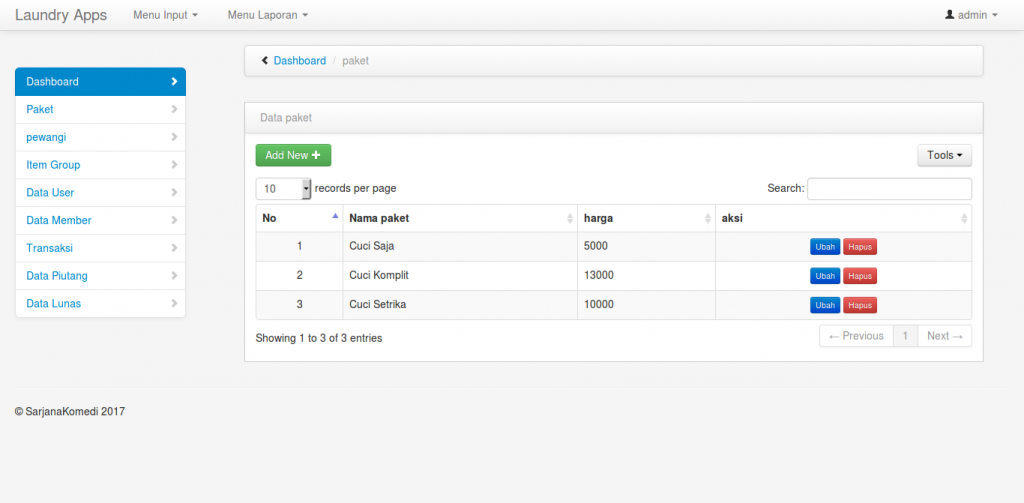Go to Next page
1024x503 pixels.
[x=945, y=336]
